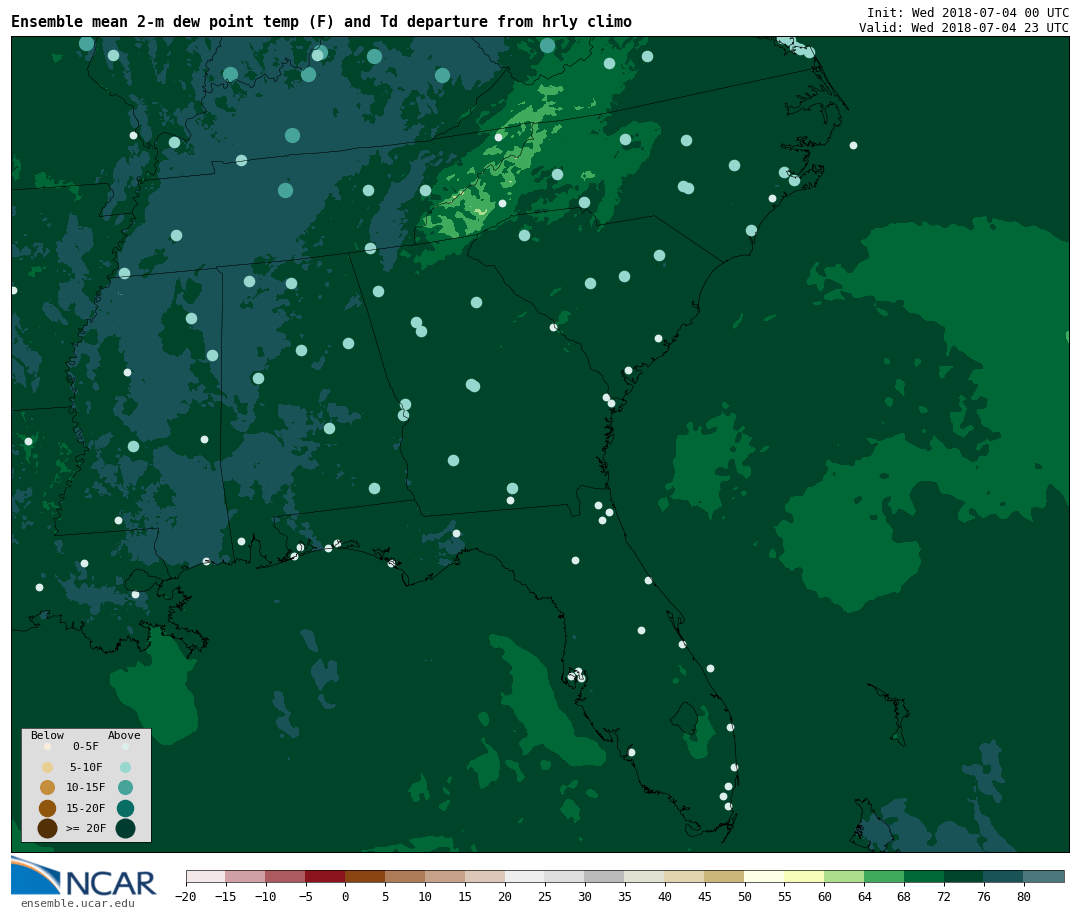Click the '64' colorbar tick label

[864, 896]
